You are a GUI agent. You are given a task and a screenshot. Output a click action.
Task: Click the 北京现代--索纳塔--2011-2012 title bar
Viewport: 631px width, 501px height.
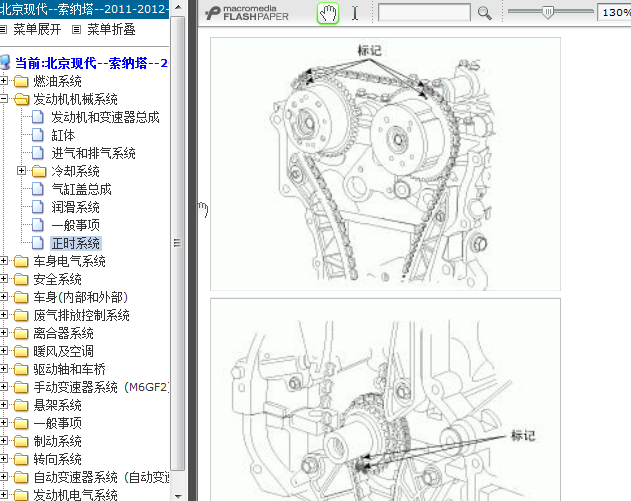tap(85, 9)
